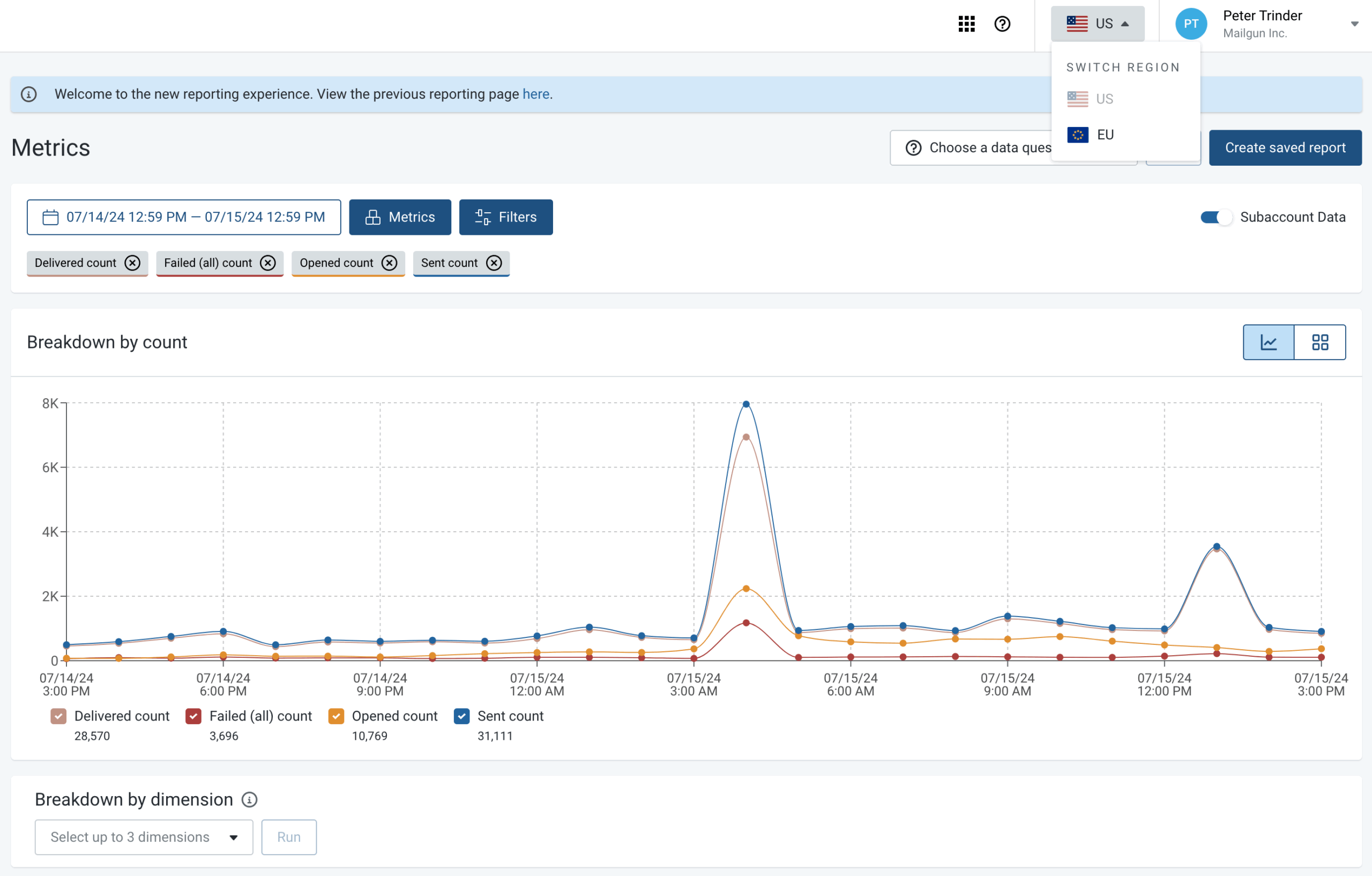Uncheck Failed (all) count legend checkbox

click(x=193, y=716)
